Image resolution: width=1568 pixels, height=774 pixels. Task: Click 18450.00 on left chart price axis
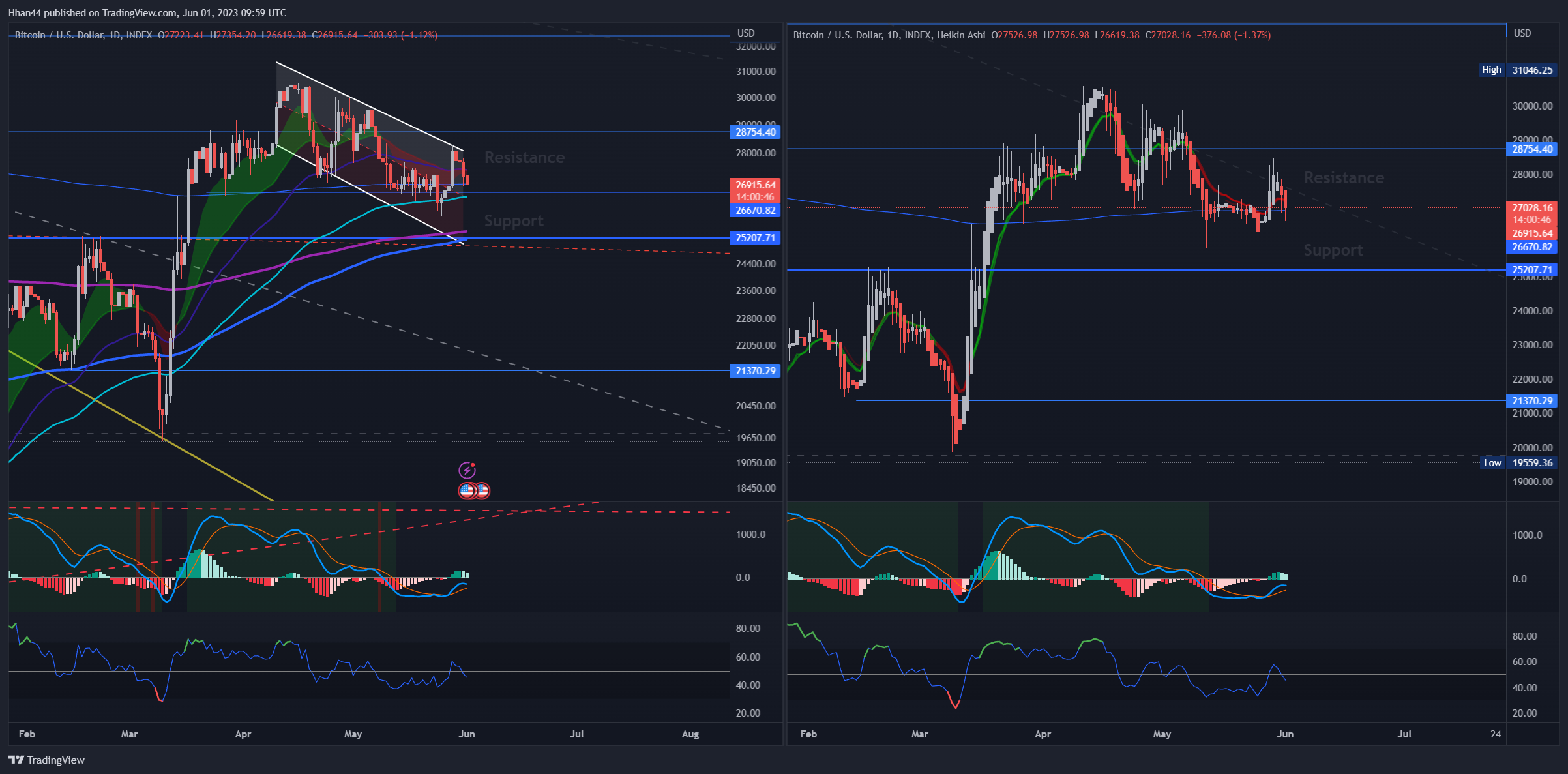tap(756, 488)
